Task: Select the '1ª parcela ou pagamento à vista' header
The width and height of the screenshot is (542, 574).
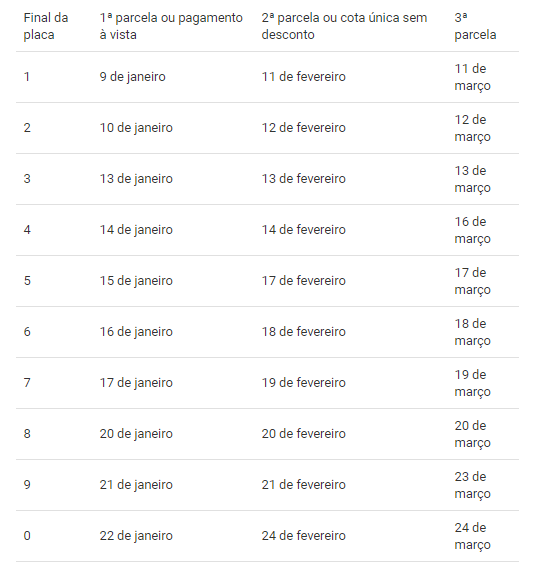Action: coord(171,26)
